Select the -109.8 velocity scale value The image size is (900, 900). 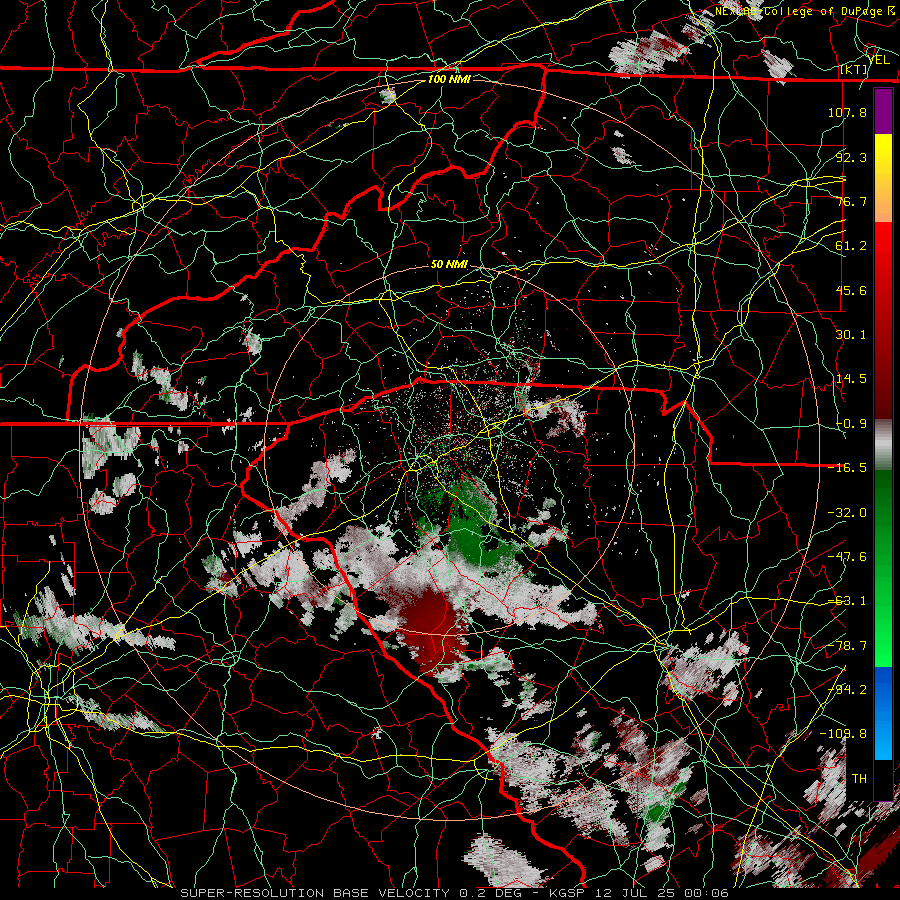843,734
